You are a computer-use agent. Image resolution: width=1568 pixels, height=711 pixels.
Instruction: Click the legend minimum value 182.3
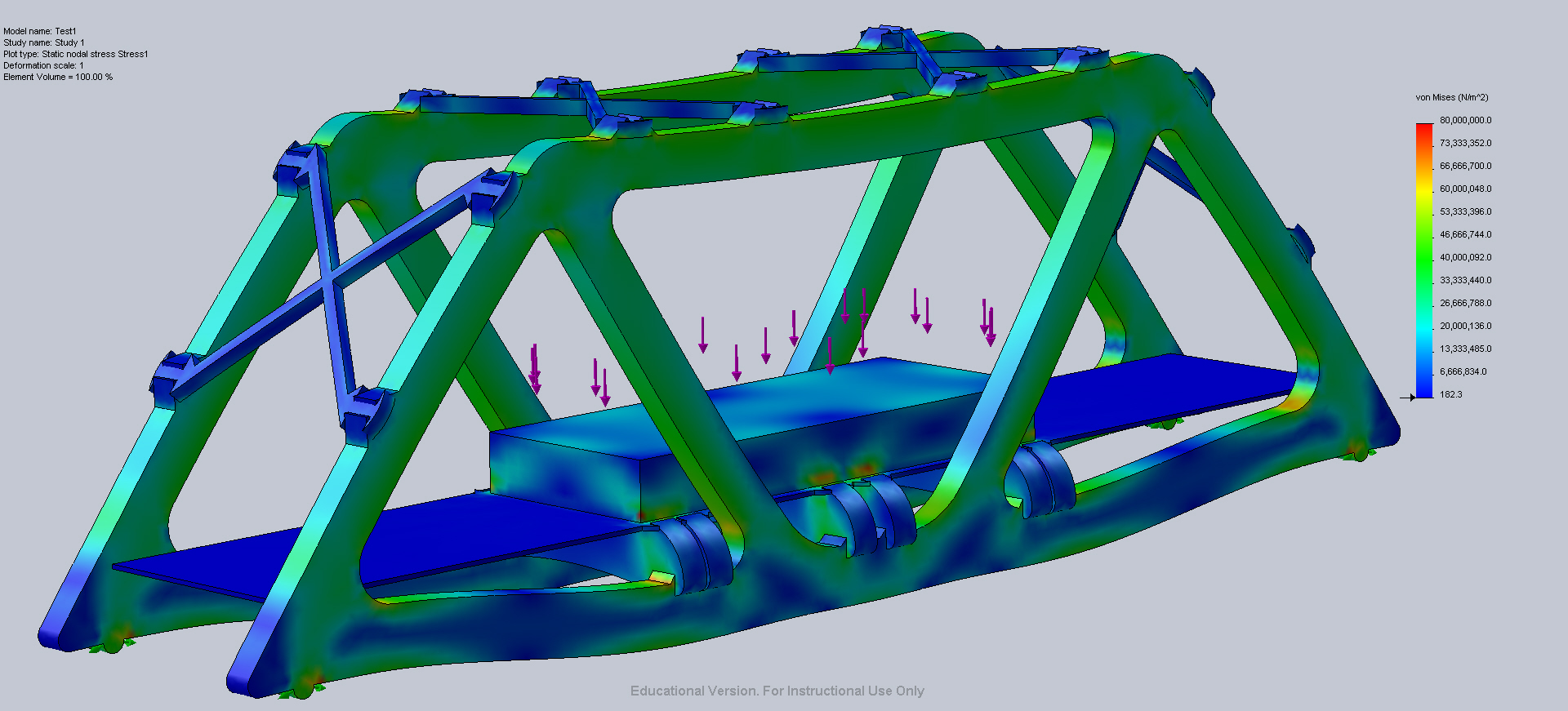[x=1451, y=394]
